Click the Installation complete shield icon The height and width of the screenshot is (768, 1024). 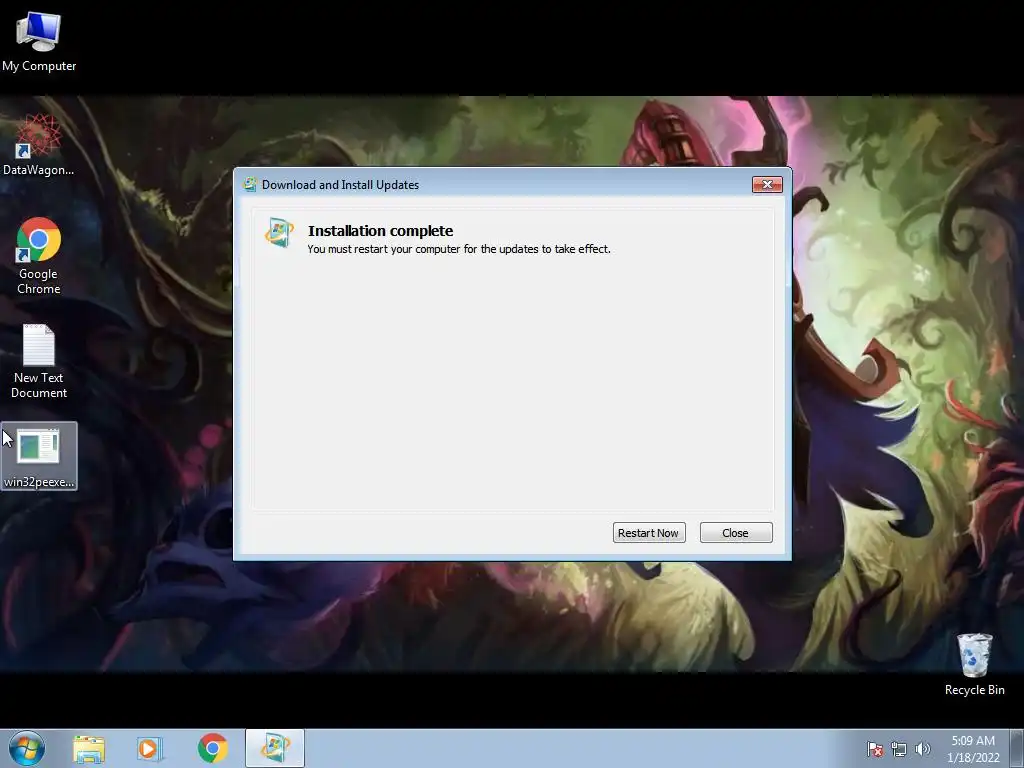click(x=279, y=233)
